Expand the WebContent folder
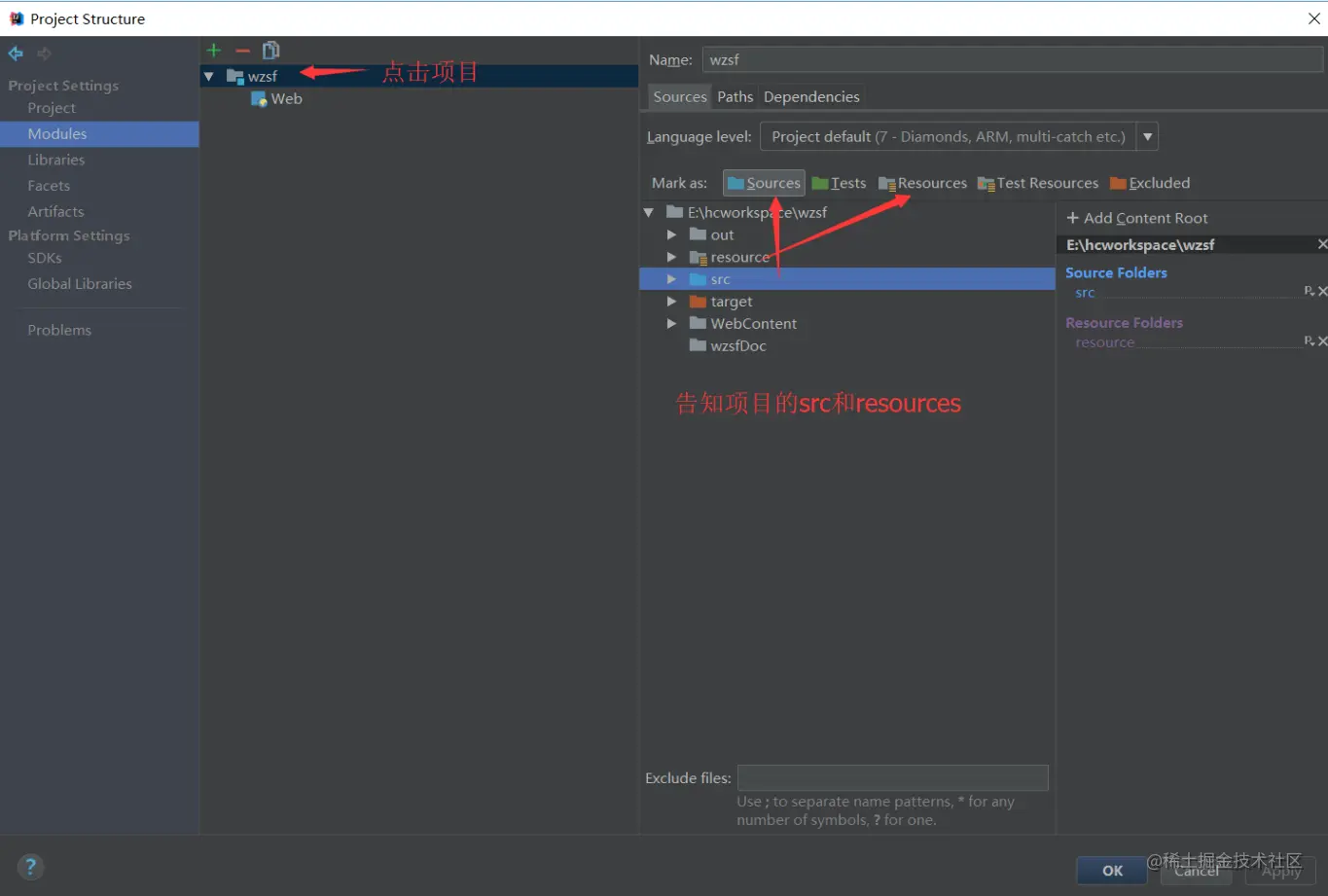This screenshot has width=1328, height=896. click(671, 323)
